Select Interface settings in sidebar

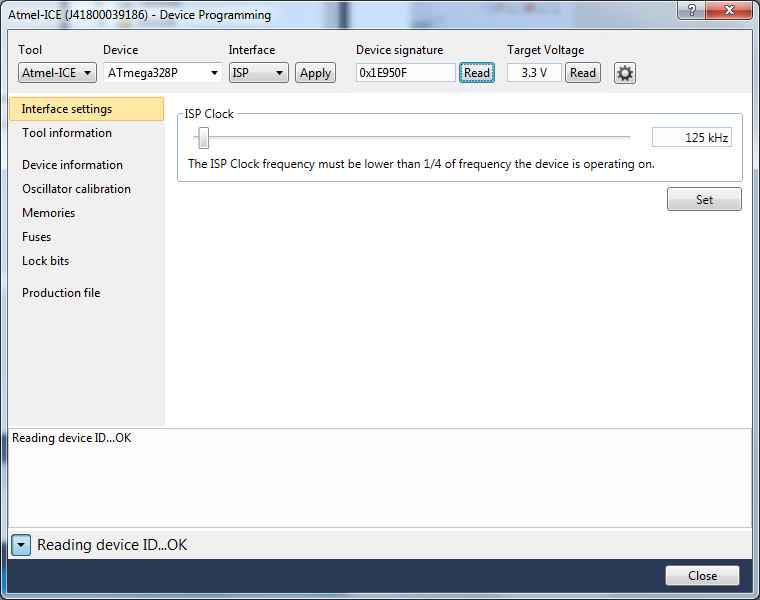[x=67, y=109]
